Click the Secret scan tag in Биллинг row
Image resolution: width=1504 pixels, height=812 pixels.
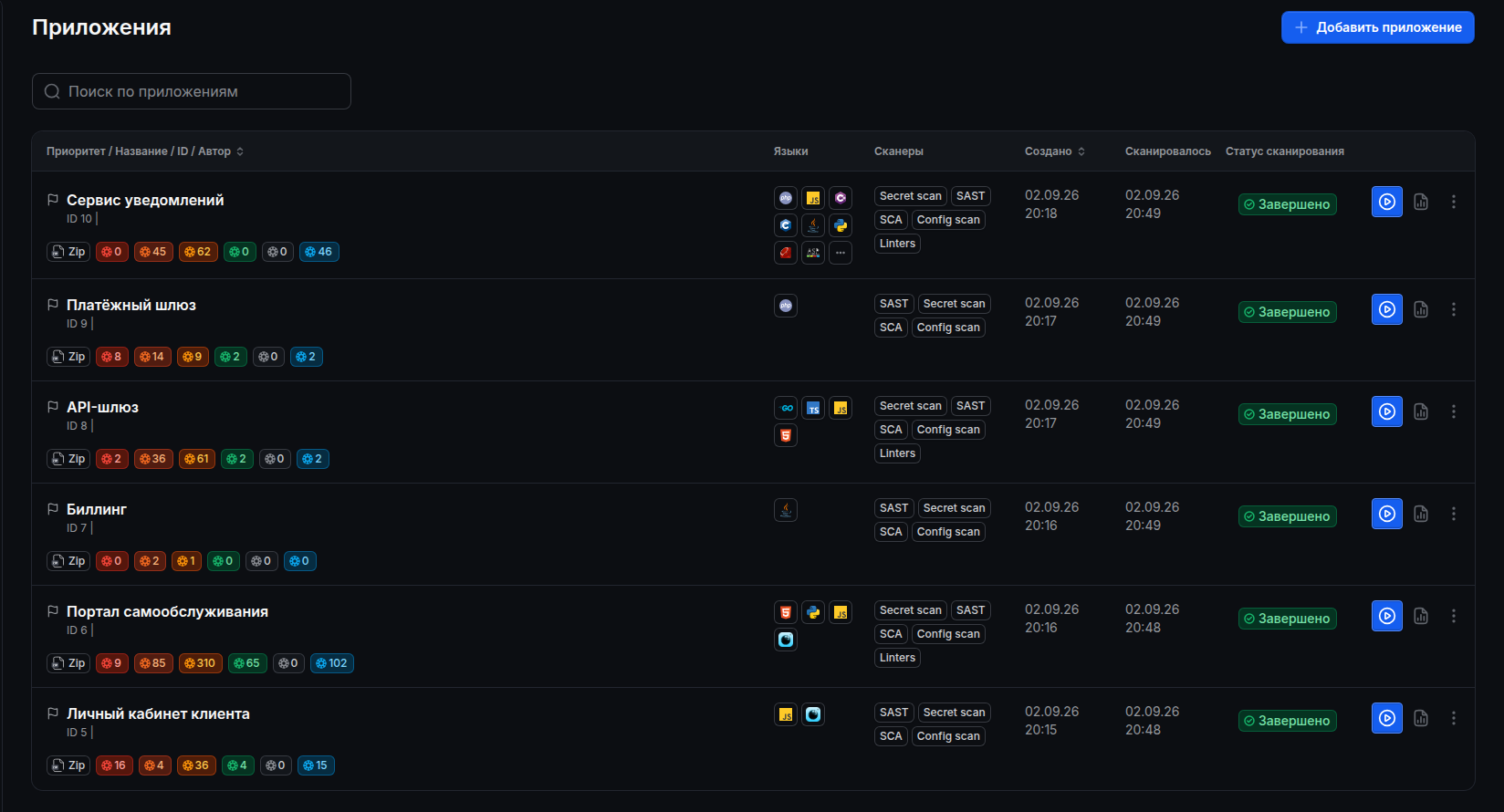[954, 508]
